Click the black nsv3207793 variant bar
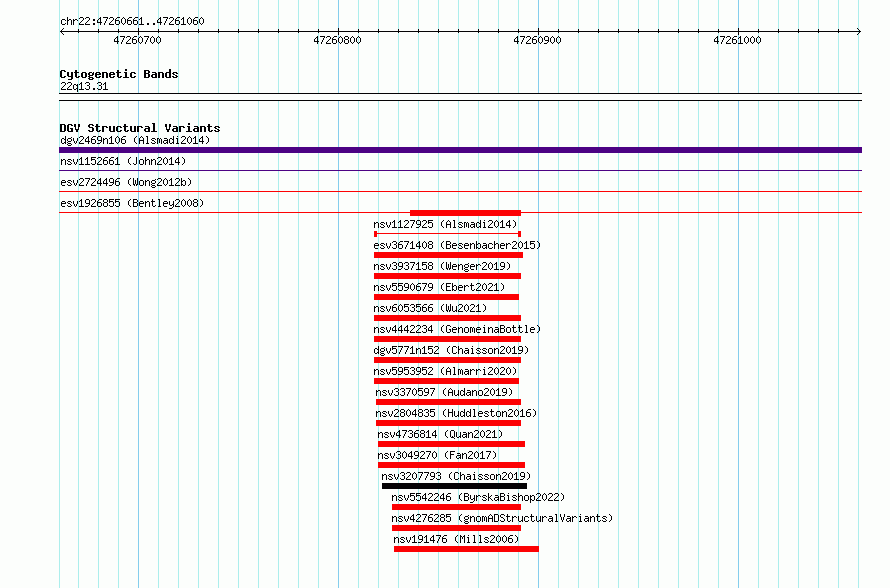Viewport: 890px width, 588px height. [x=454, y=486]
